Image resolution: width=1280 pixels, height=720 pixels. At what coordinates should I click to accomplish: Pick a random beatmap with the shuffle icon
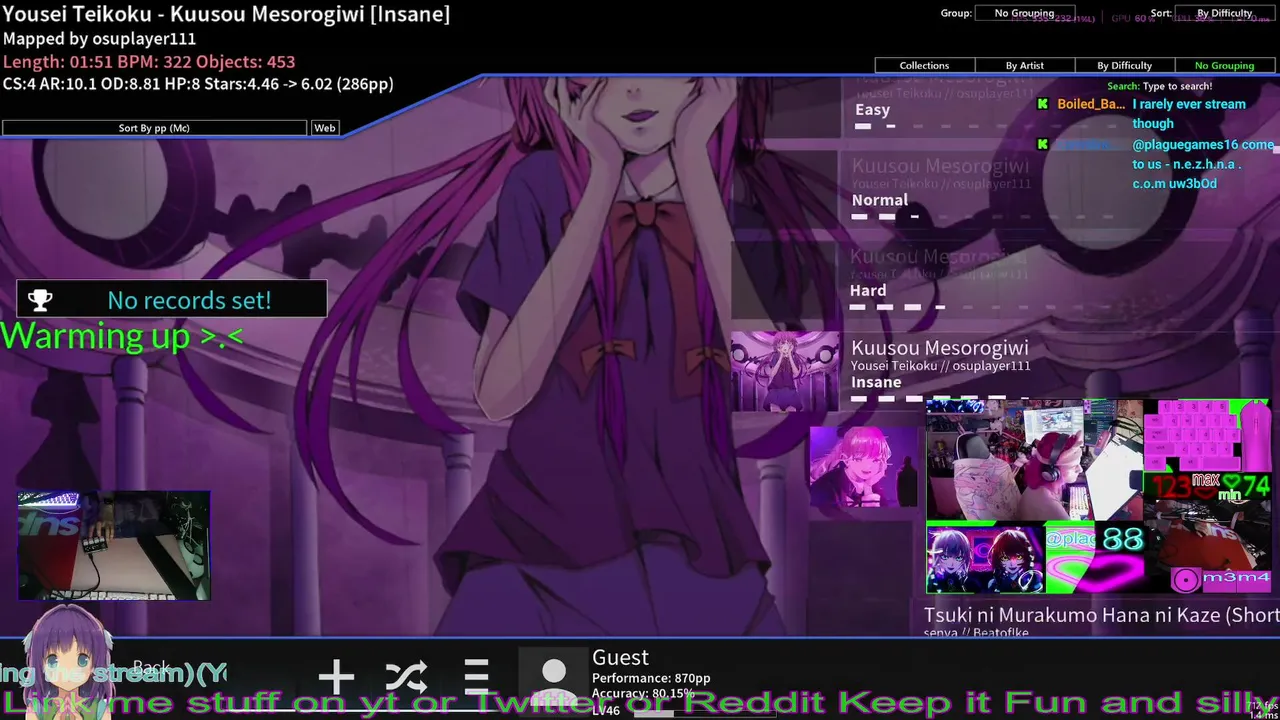[406, 677]
